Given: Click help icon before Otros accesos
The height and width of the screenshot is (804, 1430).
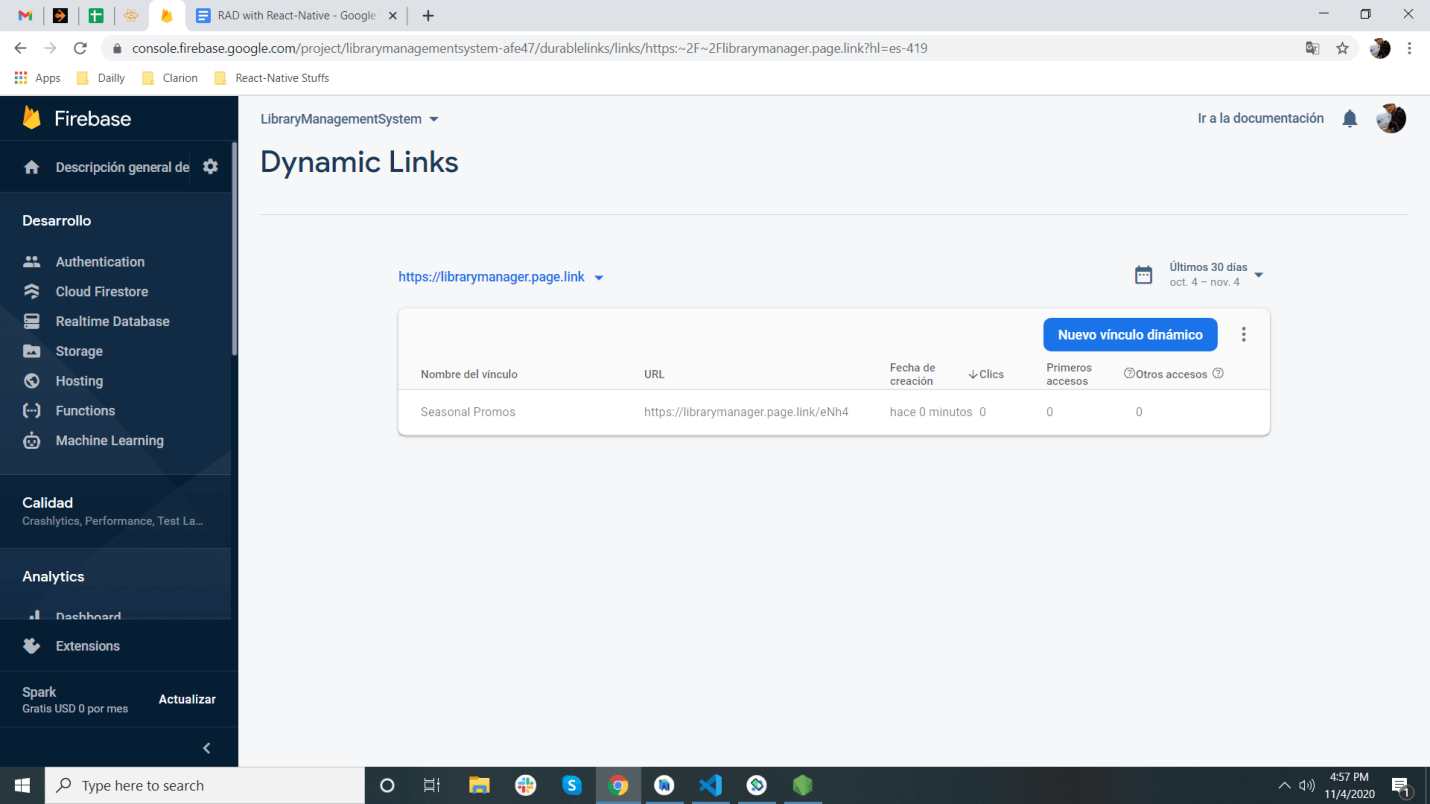Looking at the screenshot, I should point(1129,373).
